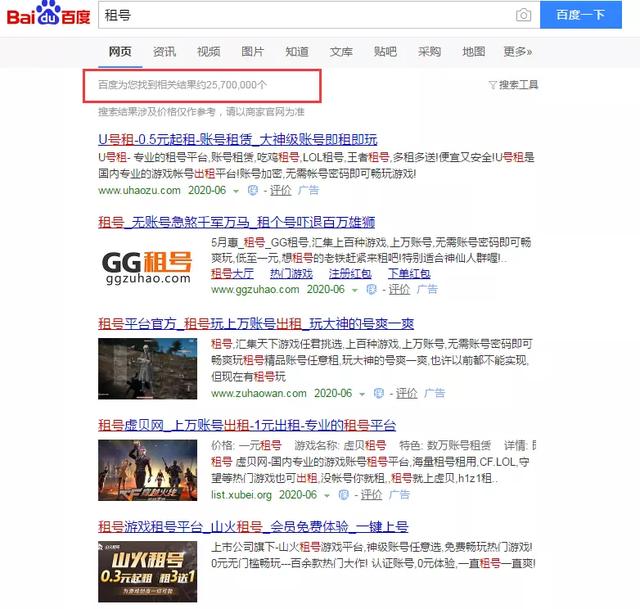Expand dropdown arrow after www.uhaozu.com date
The height and width of the screenshot is (609, 640).
237,190
